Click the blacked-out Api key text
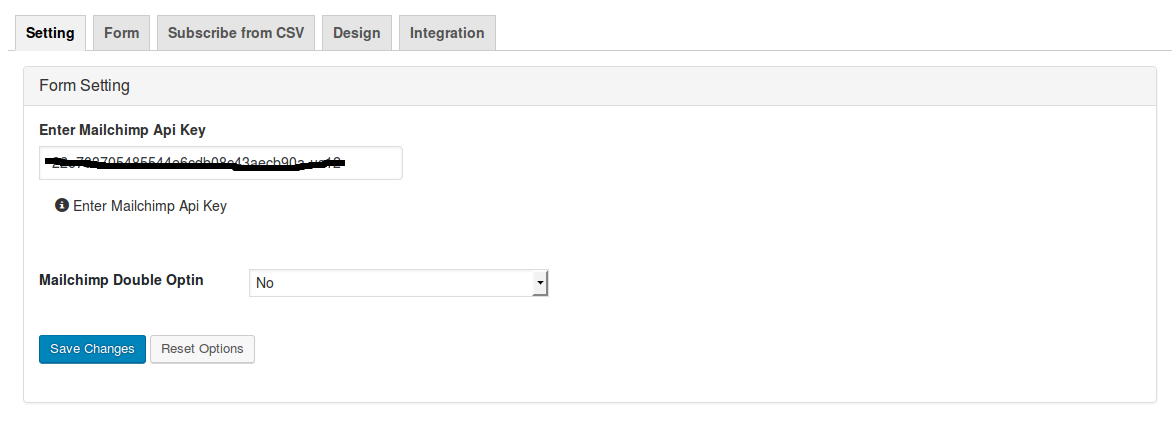This screenshot has height=431, width=1173. 195,162
